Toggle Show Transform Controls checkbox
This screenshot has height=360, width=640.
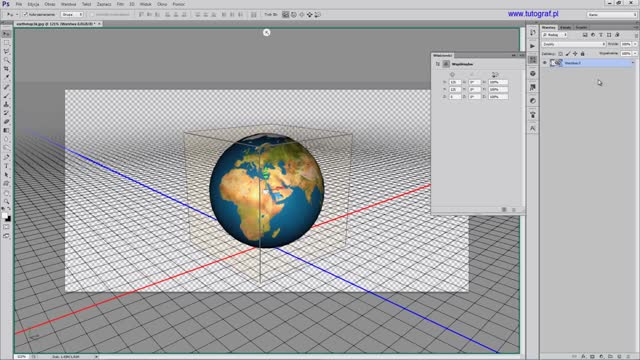click(x=92, y=14)
